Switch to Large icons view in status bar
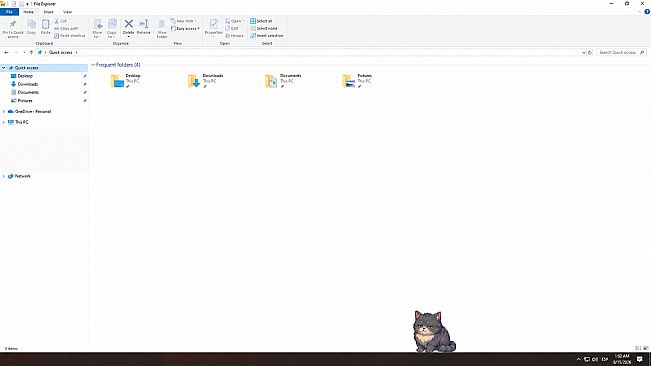 [x=646, y=348]
